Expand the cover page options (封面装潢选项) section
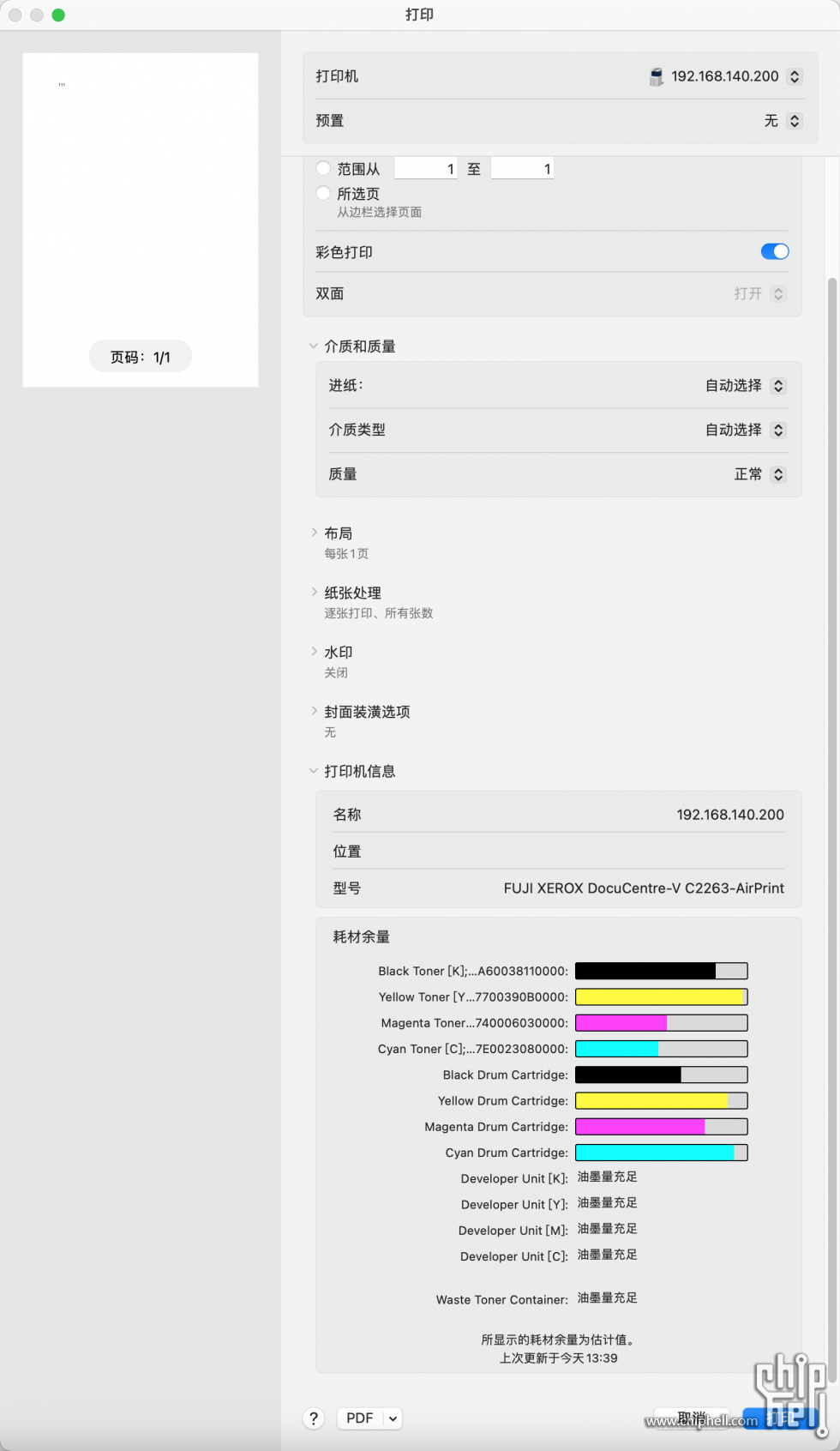Screen dimensions: 840x1451 314,711
